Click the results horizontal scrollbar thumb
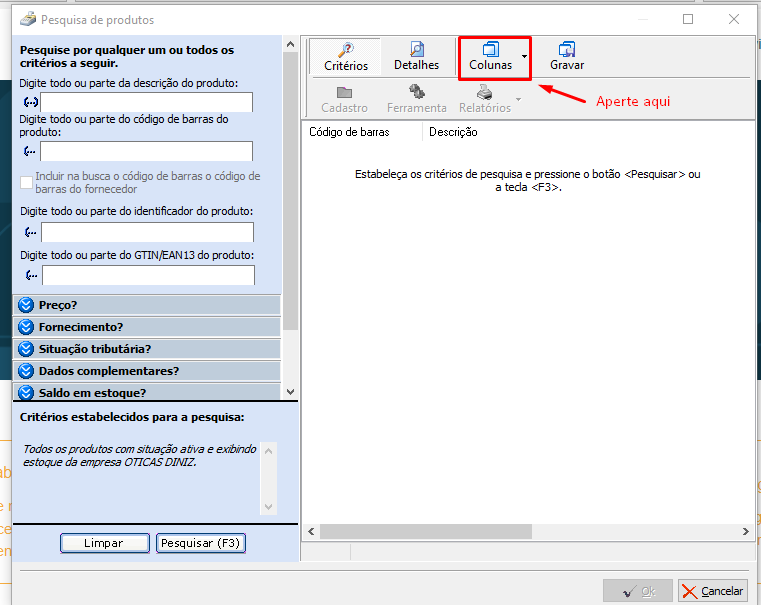The image size is (761, 605). [426, 532]
